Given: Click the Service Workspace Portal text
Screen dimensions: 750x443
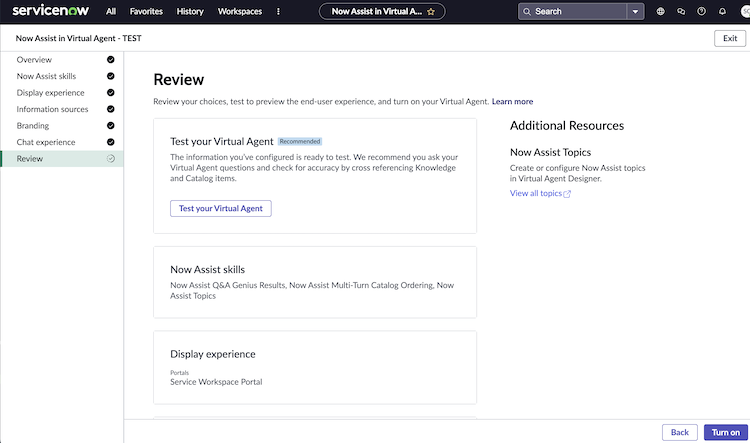Looking at the screenshot, I should pyautogui.click(x=216, y=382).
